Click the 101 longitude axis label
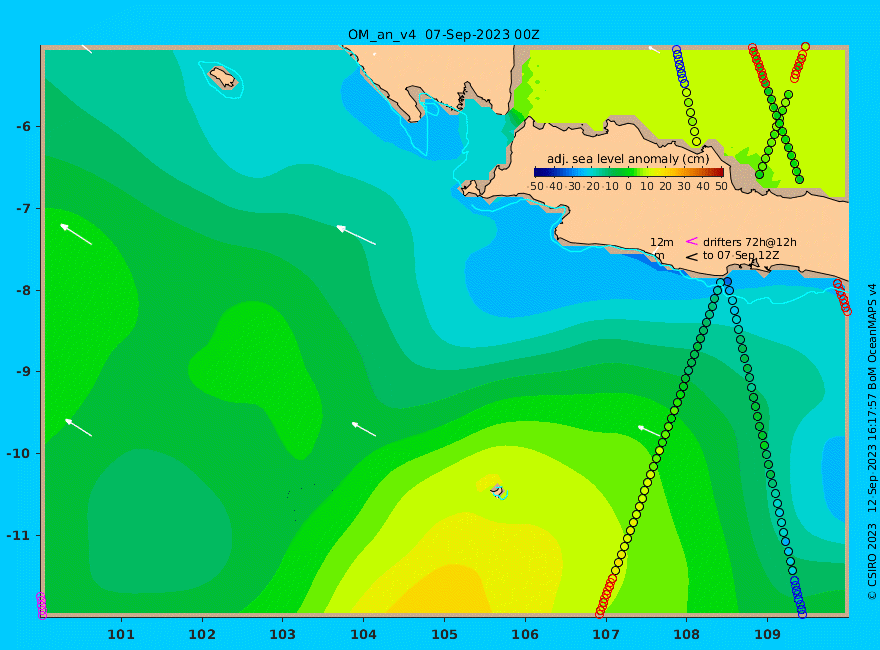Screen dimensions: 880x650 pyautogui.click(x=121, y=635)
